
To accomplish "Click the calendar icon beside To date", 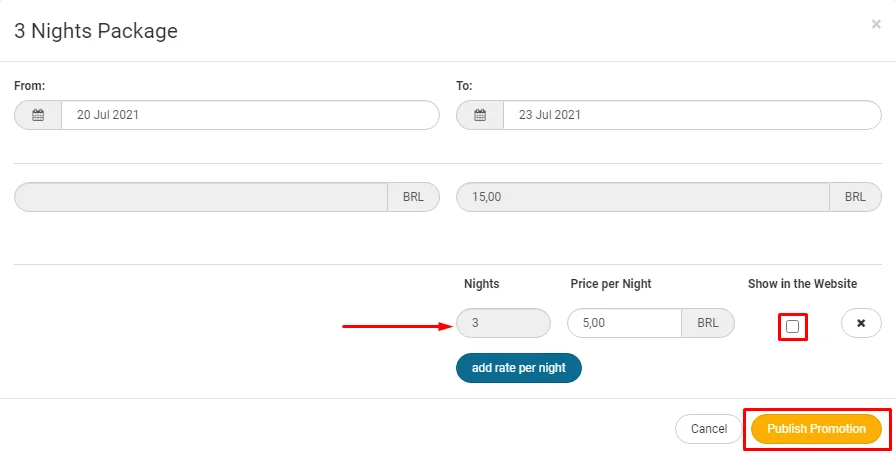I will [480, 115].
